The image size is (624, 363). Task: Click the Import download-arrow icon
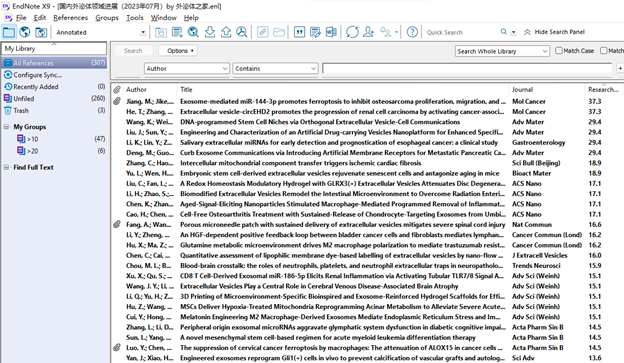[x=210, y=32]
